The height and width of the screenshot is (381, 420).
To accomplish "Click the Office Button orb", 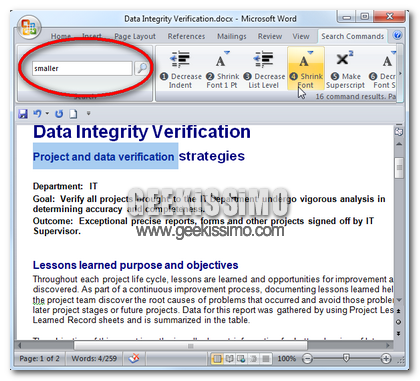I will 29,27.
